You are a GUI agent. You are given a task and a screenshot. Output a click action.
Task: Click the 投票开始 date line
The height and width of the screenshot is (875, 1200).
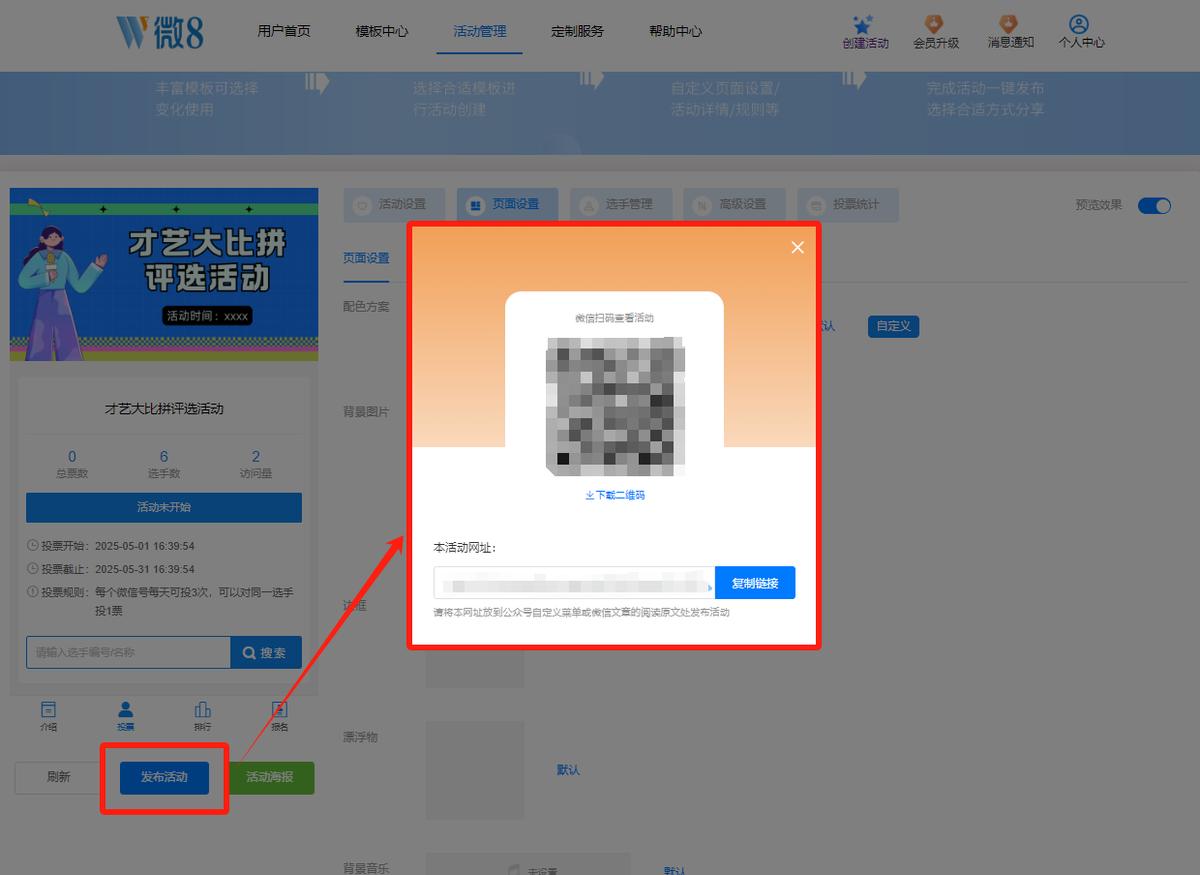tap(111, 546)
